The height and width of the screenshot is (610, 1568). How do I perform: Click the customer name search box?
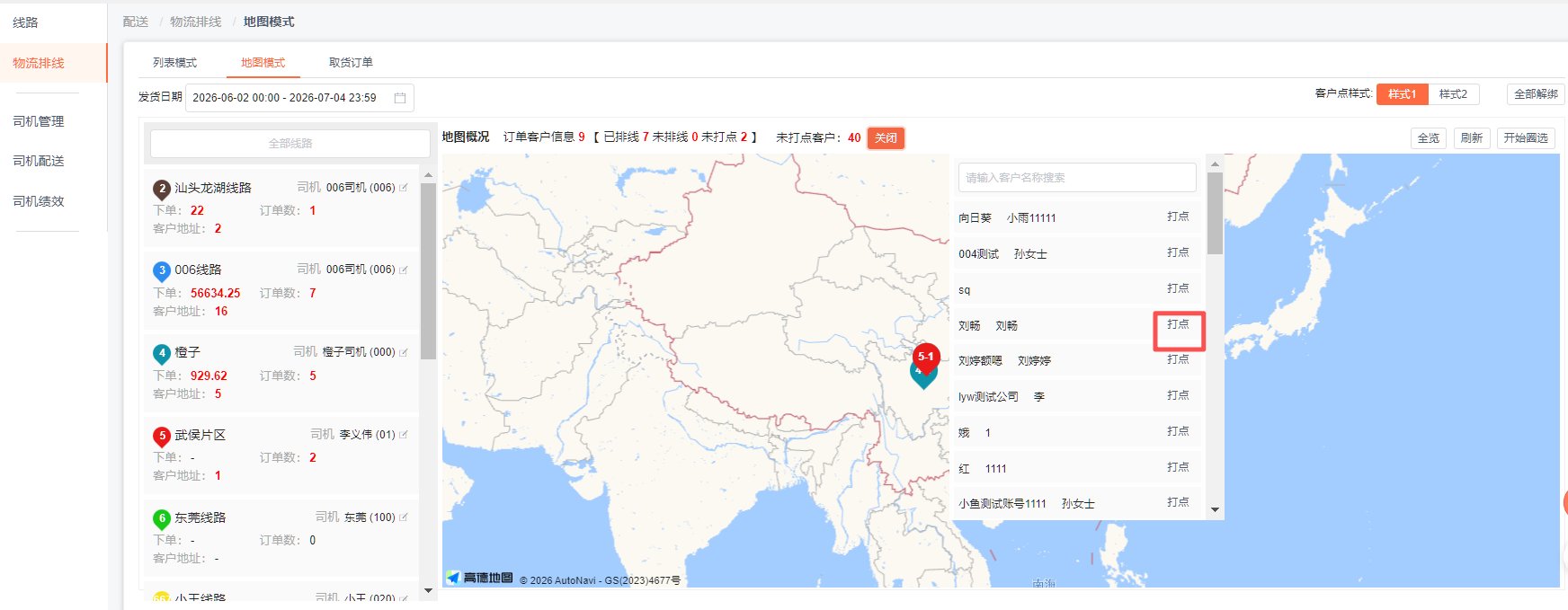pyautogui.click(x=1077, y=178)
